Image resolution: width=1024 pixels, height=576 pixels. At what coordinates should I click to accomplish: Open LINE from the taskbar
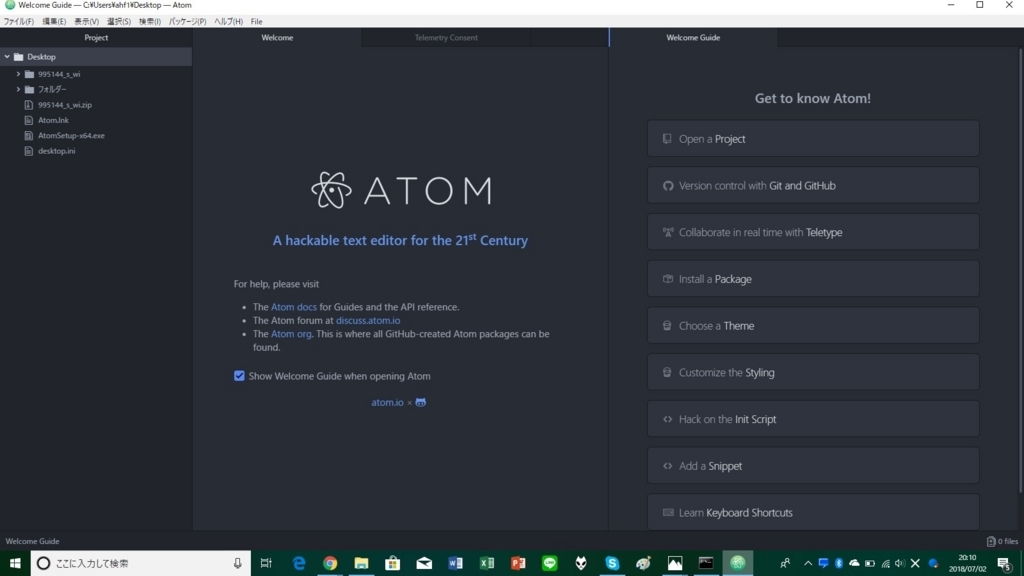tap(549, 563)
